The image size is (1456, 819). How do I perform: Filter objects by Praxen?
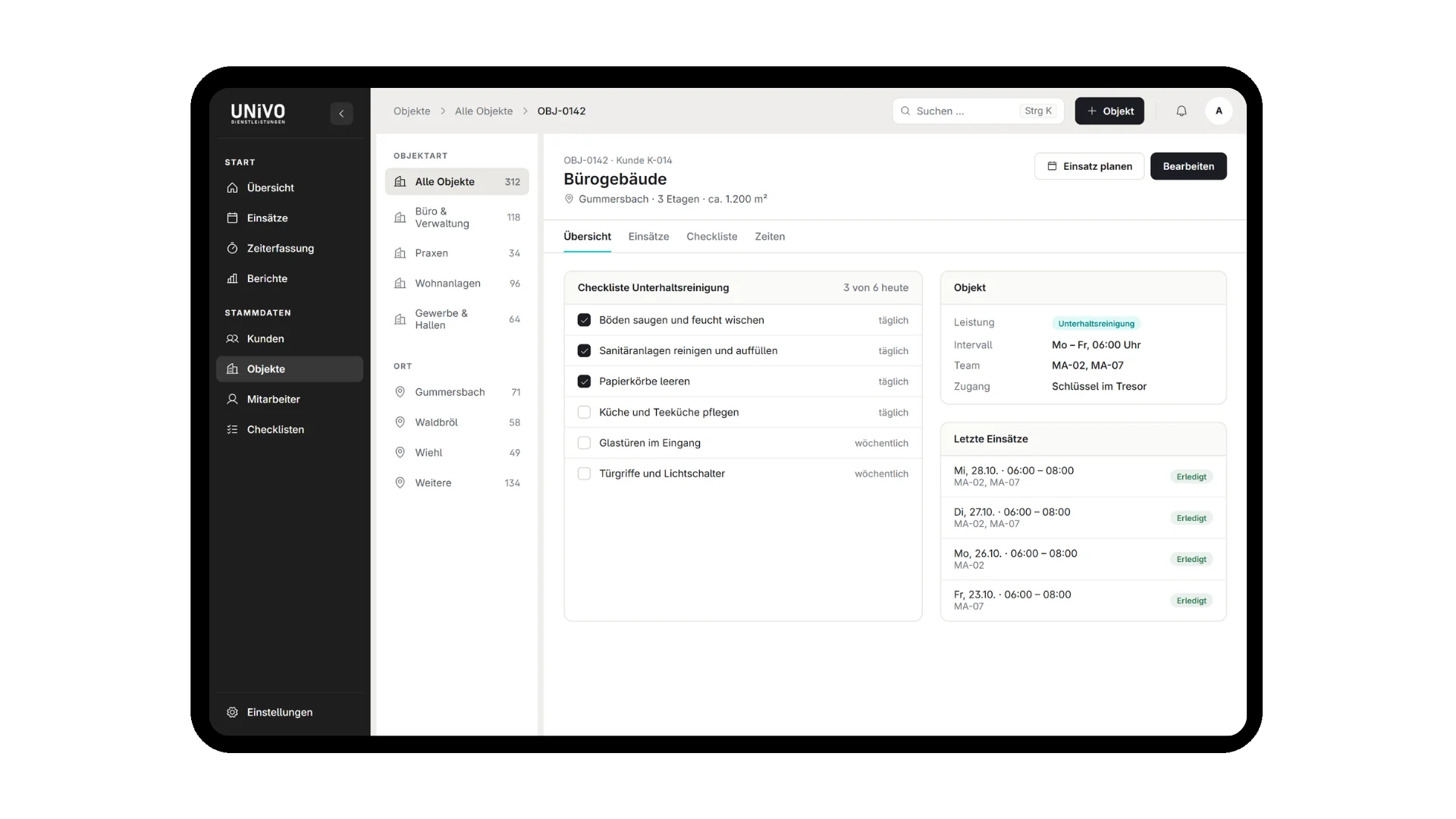457,253
